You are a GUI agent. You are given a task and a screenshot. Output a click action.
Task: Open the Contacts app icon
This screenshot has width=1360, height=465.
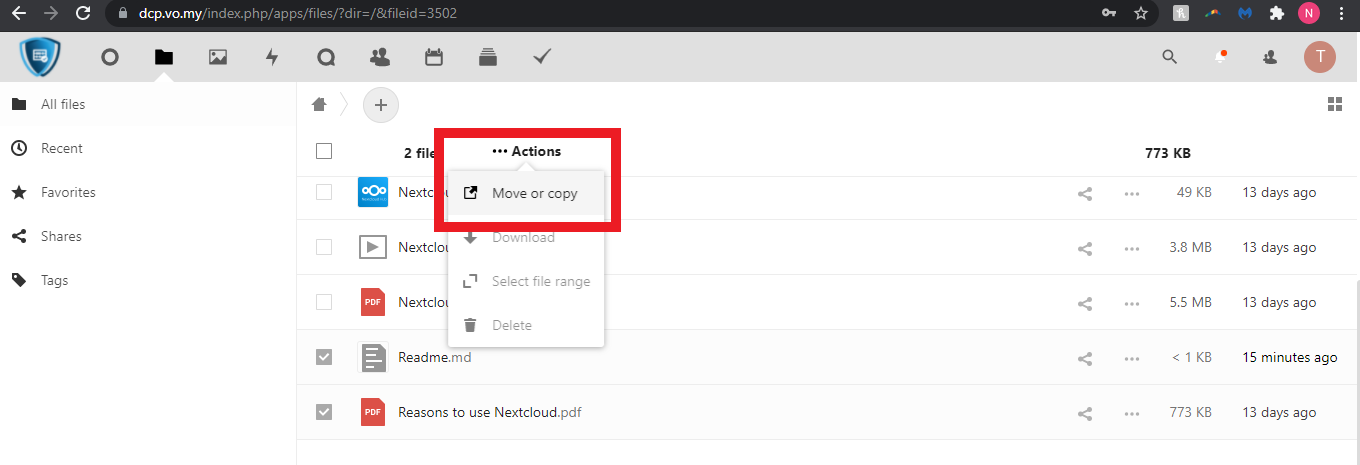pos(380,58)
